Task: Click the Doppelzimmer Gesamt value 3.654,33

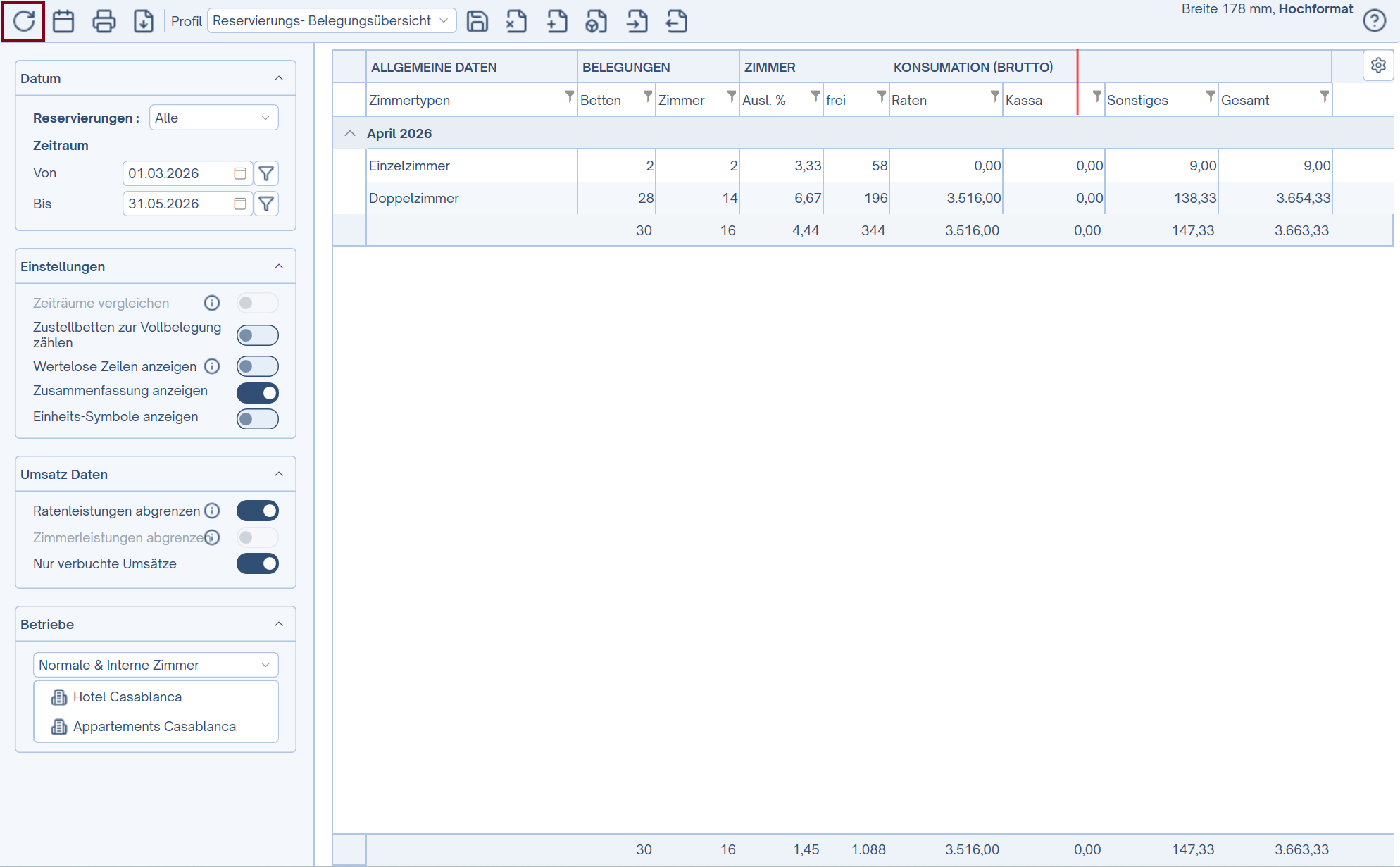Action: click(1304, 198)
